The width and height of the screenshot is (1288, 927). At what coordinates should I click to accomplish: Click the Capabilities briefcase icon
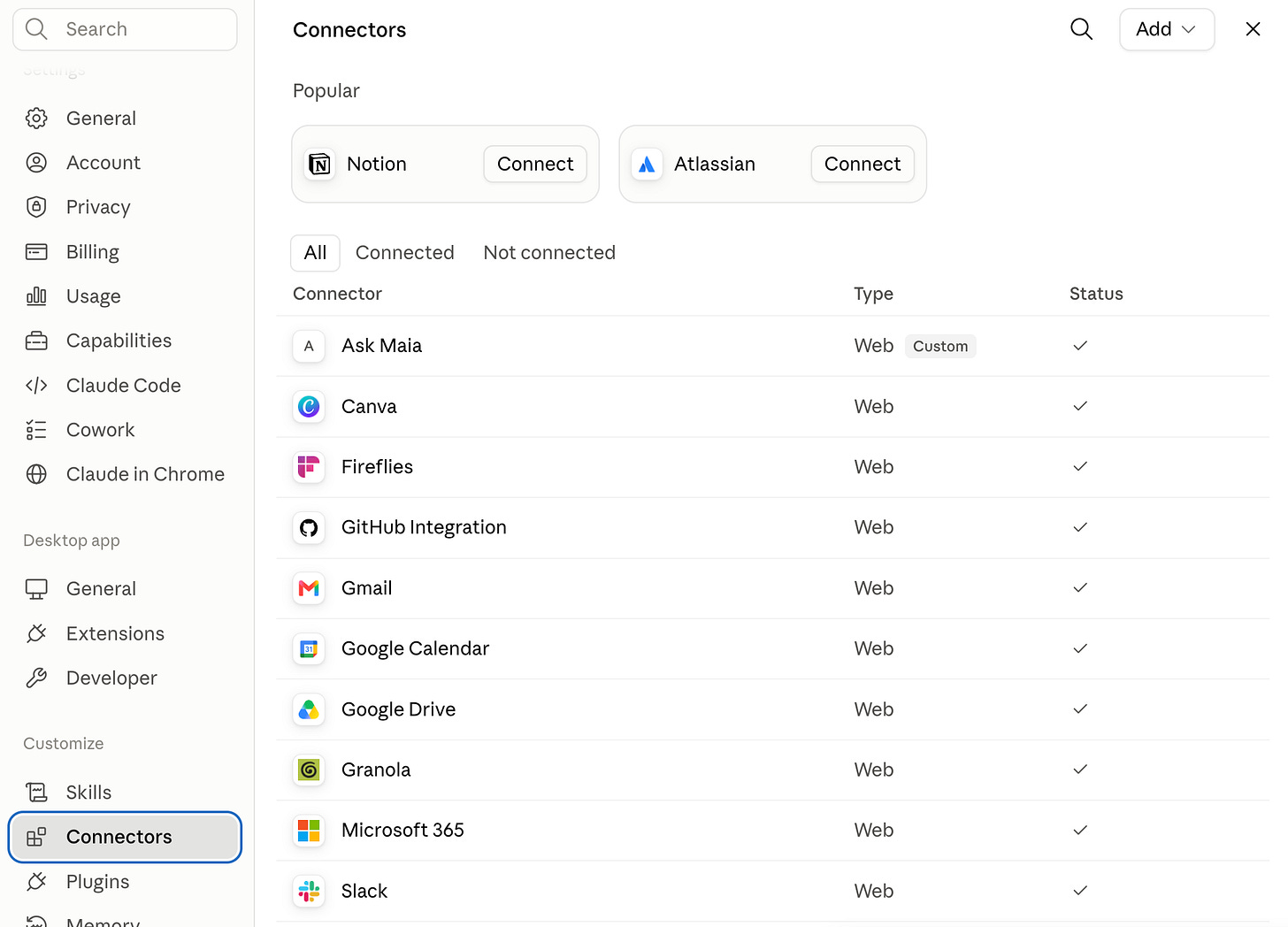tap(36, 341)
